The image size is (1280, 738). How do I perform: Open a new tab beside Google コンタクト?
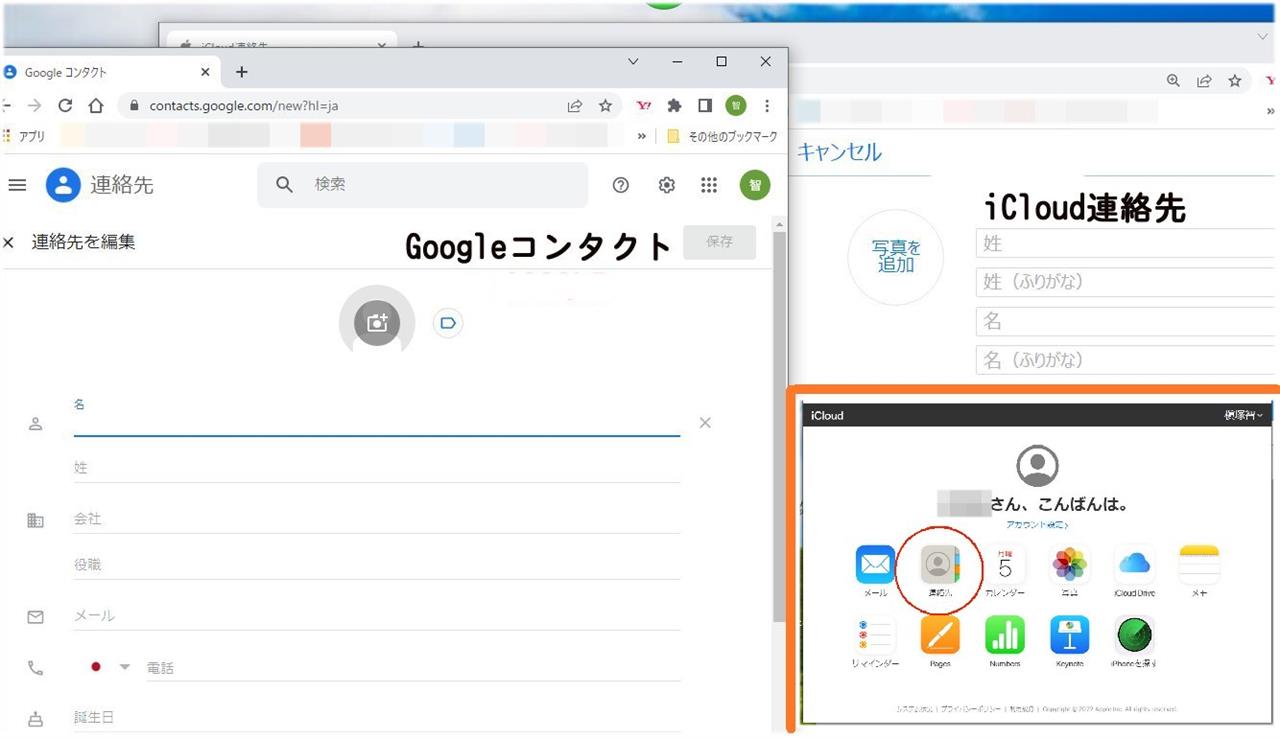[241, 72]
